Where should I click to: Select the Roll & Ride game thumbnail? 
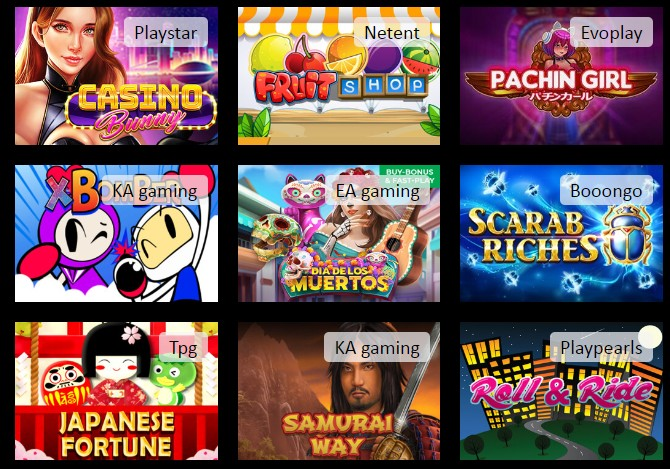561,391
